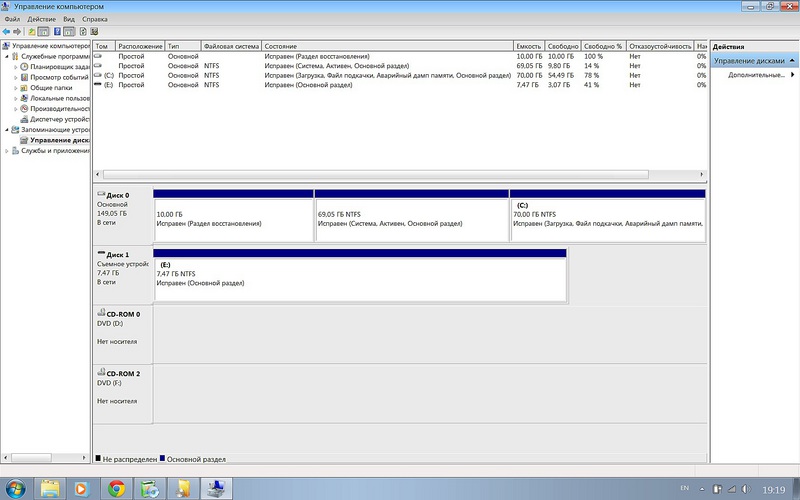Click the blue Help icon in toolbar
Image resolution: width=800 pixels, height=500 pixels.
coord(58,31)
